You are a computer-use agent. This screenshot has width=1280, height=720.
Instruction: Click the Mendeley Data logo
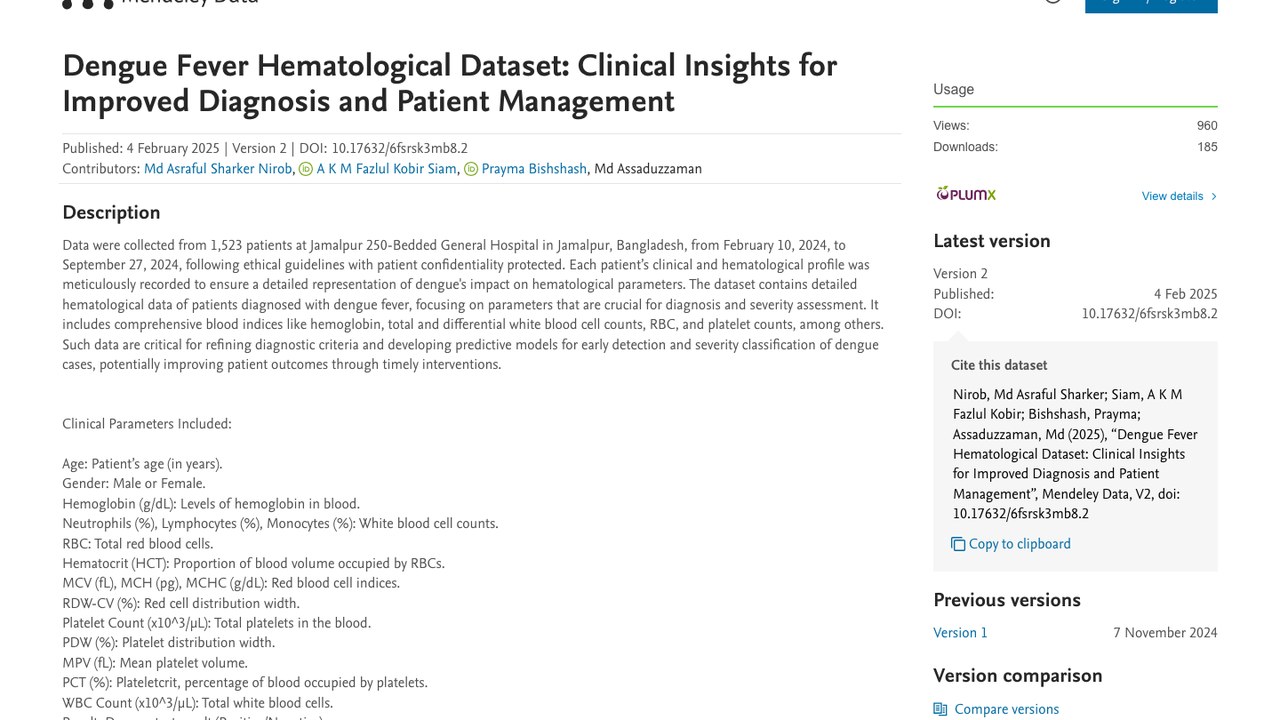point(160,3)
